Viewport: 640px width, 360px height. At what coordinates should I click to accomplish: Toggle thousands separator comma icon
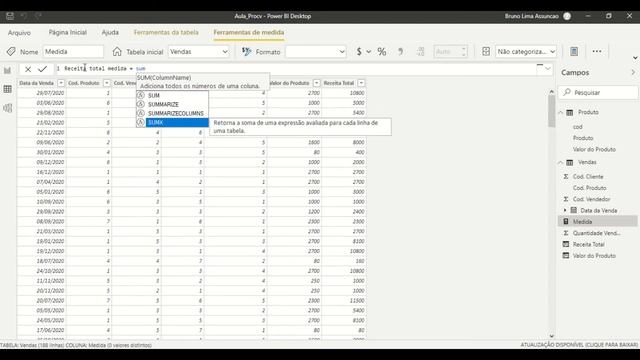[x=400, y=51]
